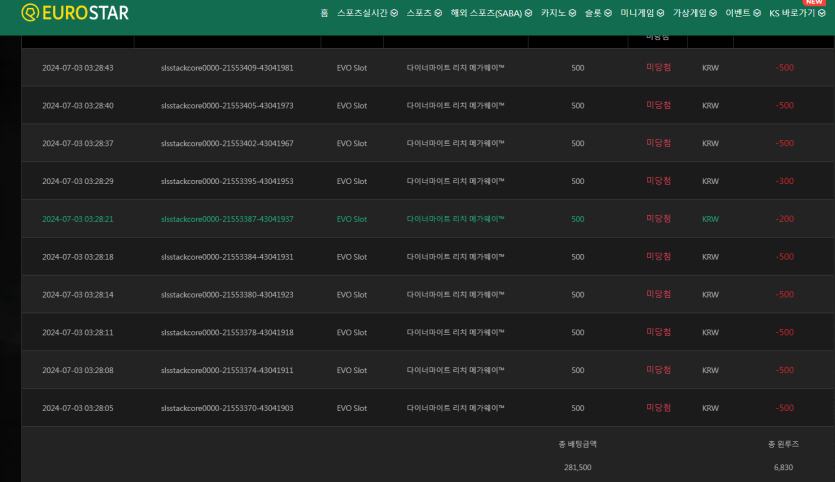This screenshot has height=482, width=835.
Task: Open the 홈 menu item
Action: [324, 13]
